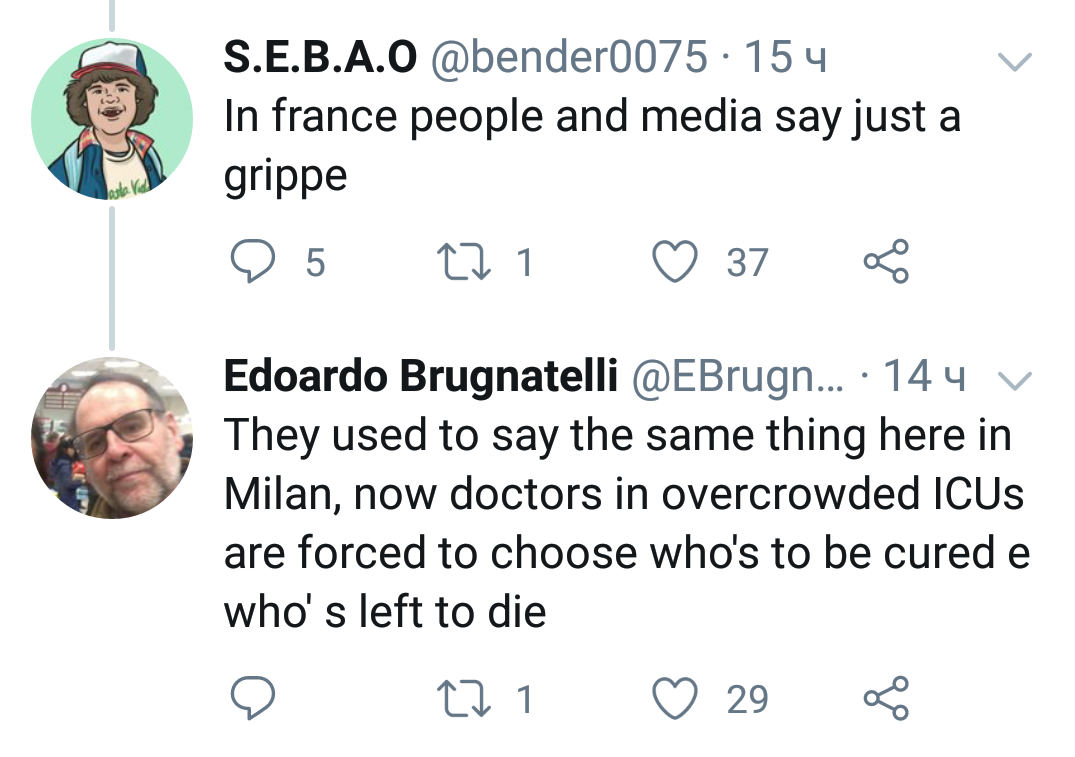The width and height of the screenshot is (1075, 757).
Task: Share the S.E.B.A.O tweet
Action: click(x=886, y=262)
